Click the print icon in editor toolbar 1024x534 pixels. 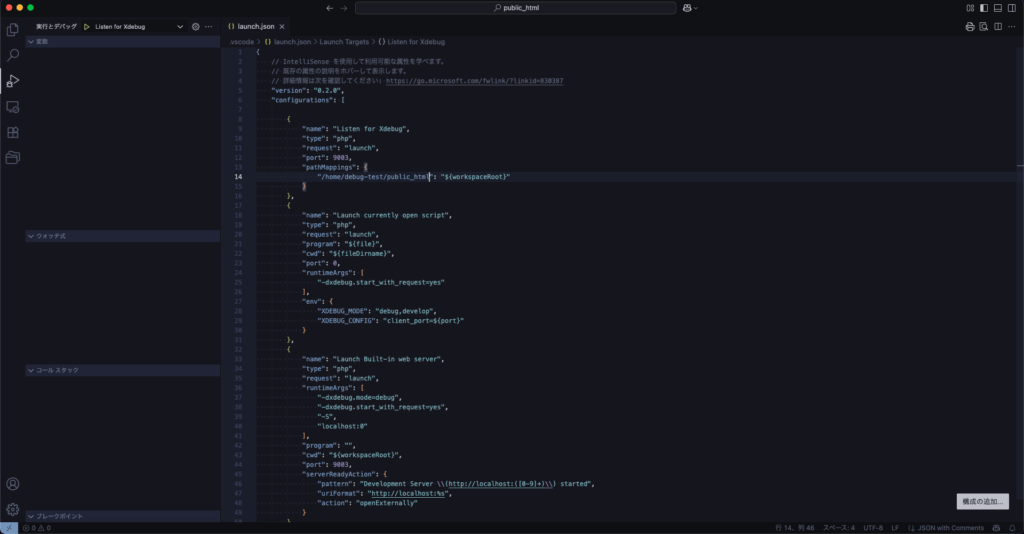click(x=970, y=27)
